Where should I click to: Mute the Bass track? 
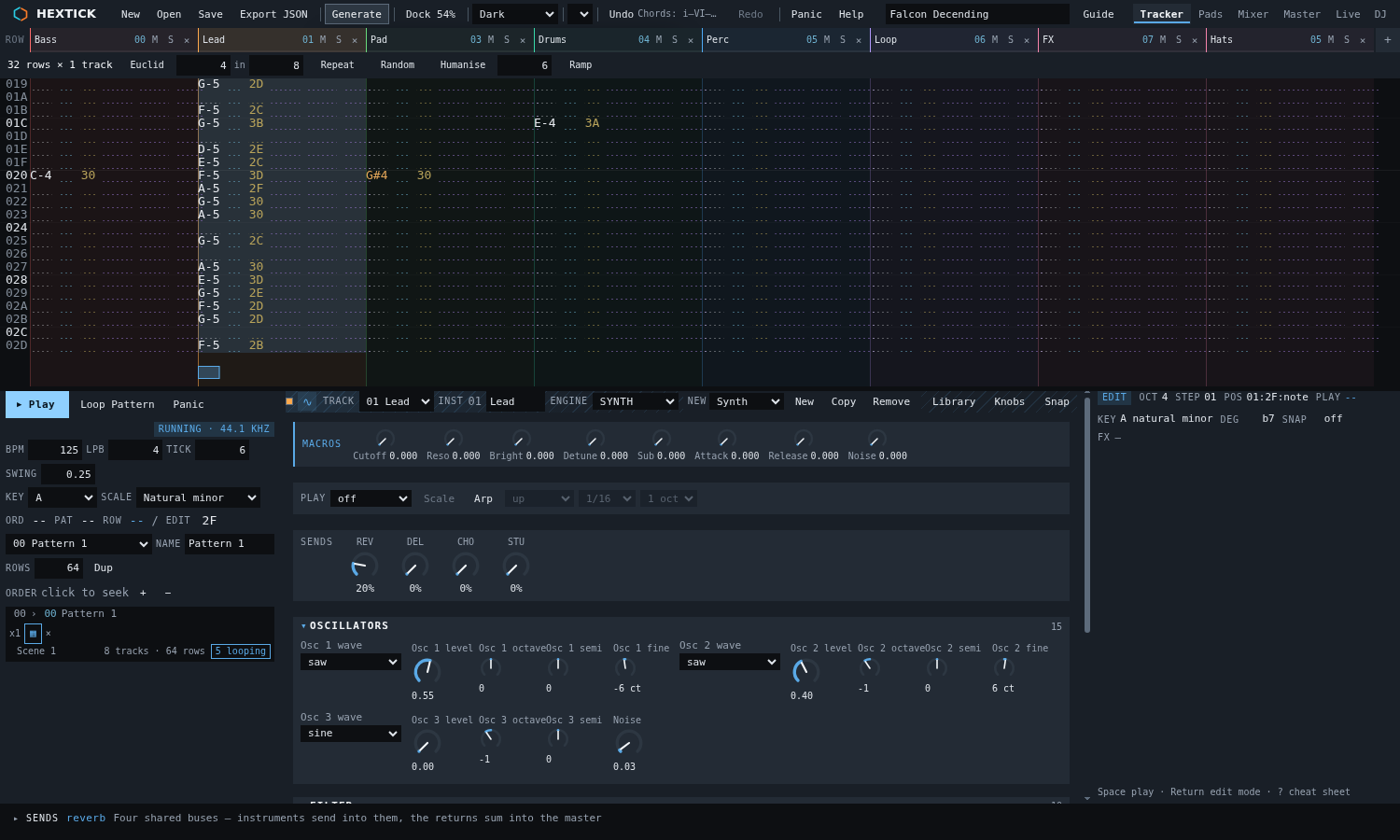click(155, 40)
